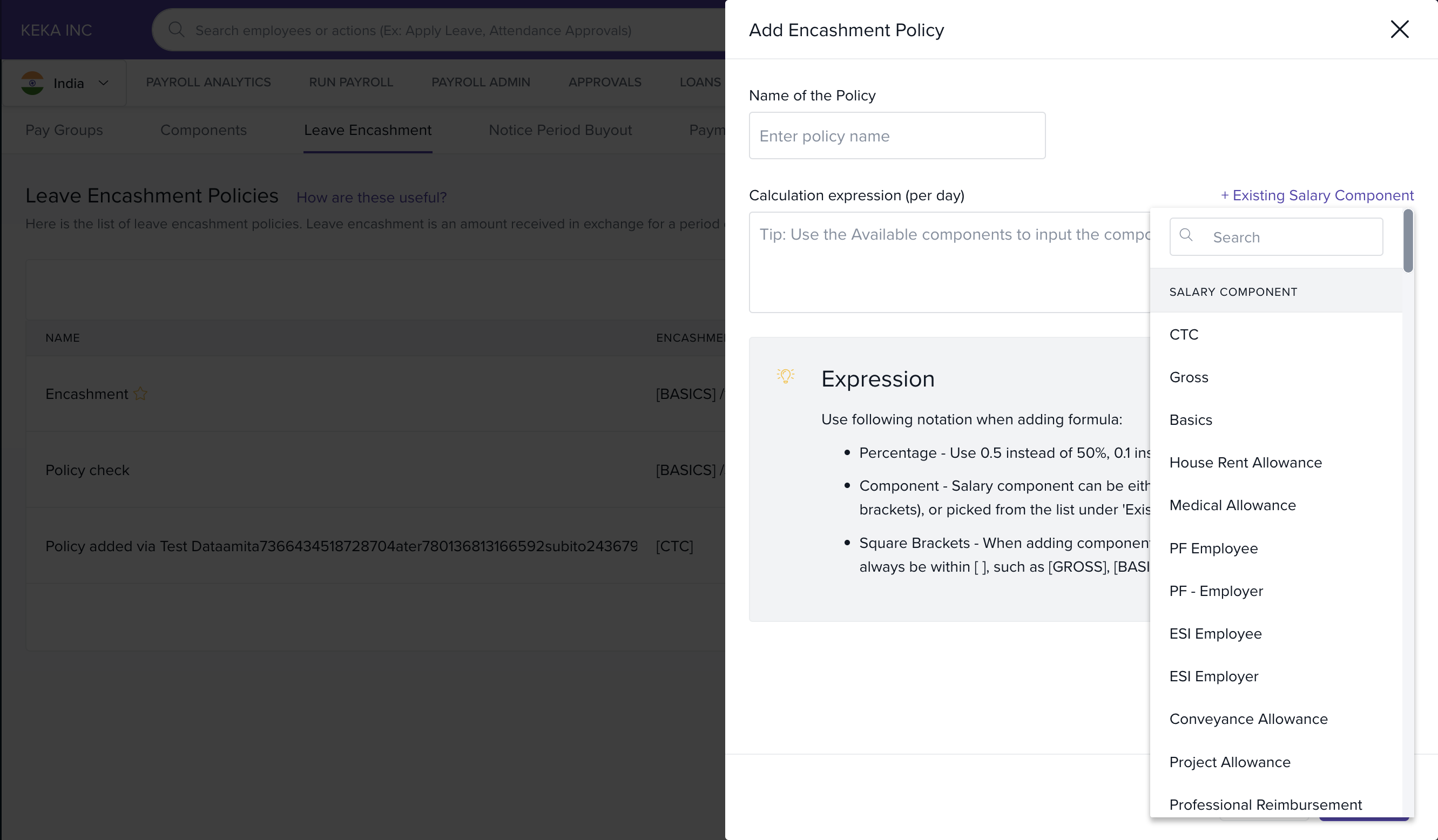Open the Existing Salary Component list link
This screenshot has height=840, width=1438.
coord(1317,195)
